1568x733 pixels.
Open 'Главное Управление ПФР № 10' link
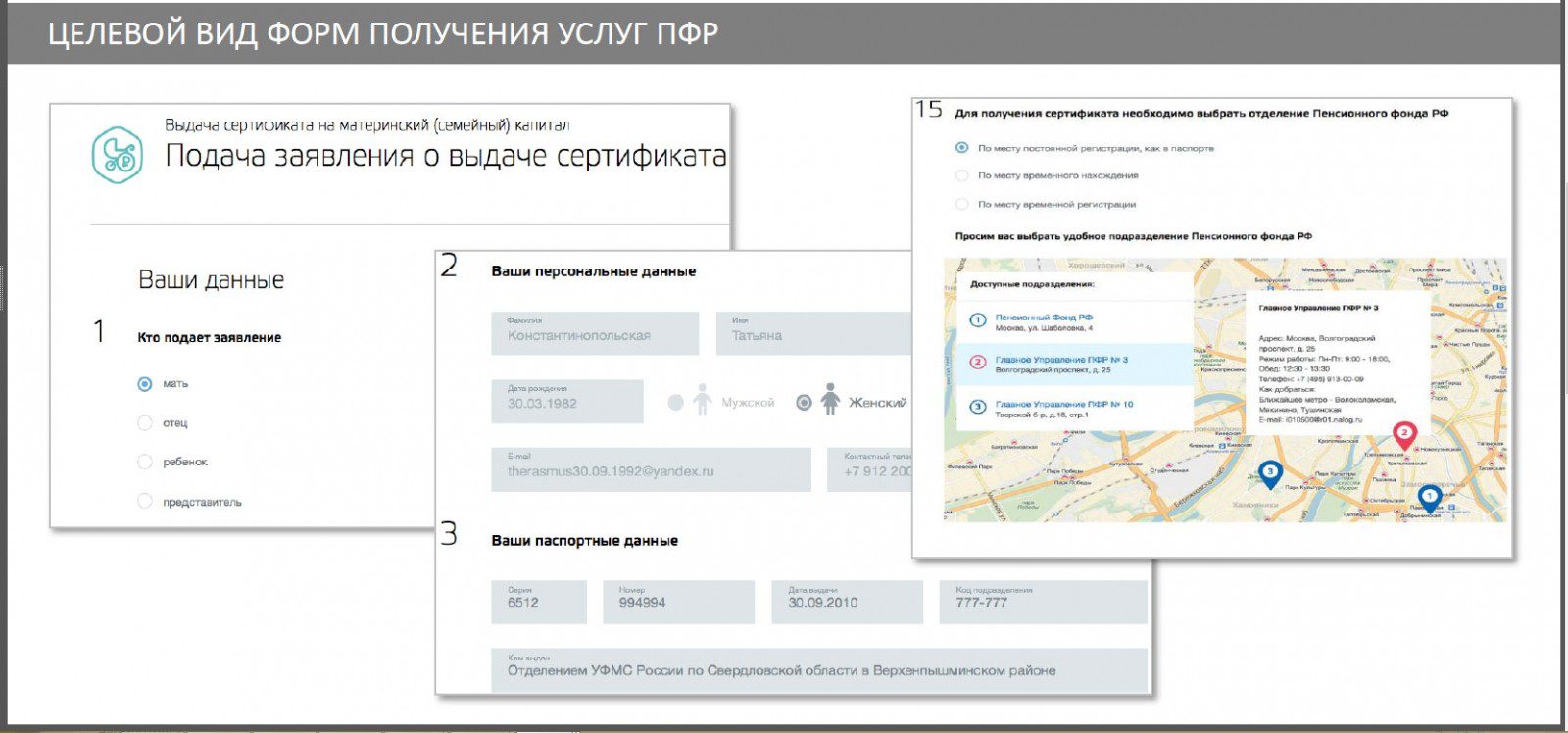tap(1064, 404)
